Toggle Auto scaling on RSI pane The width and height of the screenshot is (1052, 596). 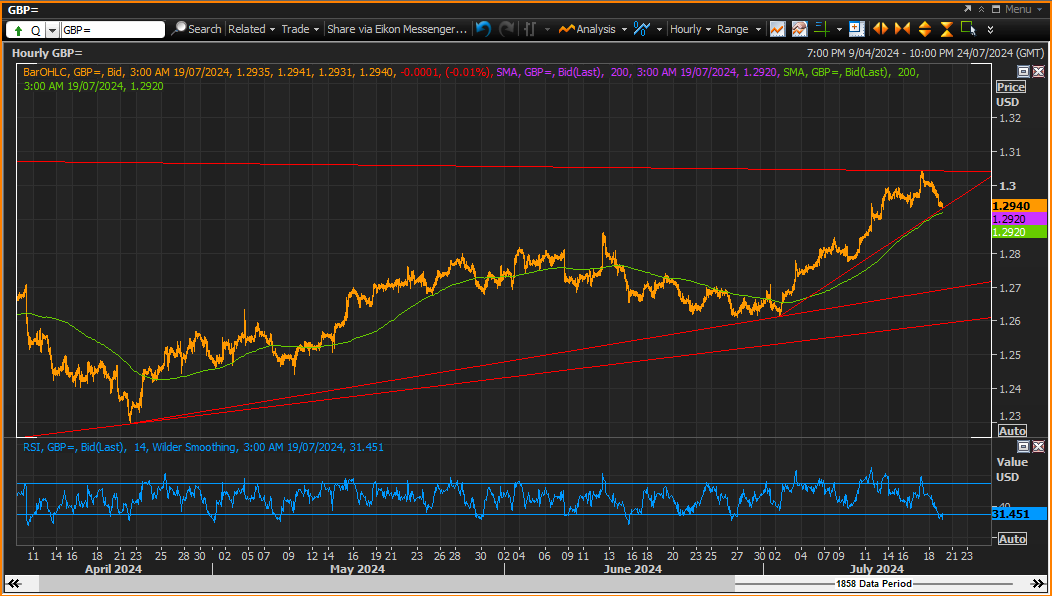tap(1012, 539)
